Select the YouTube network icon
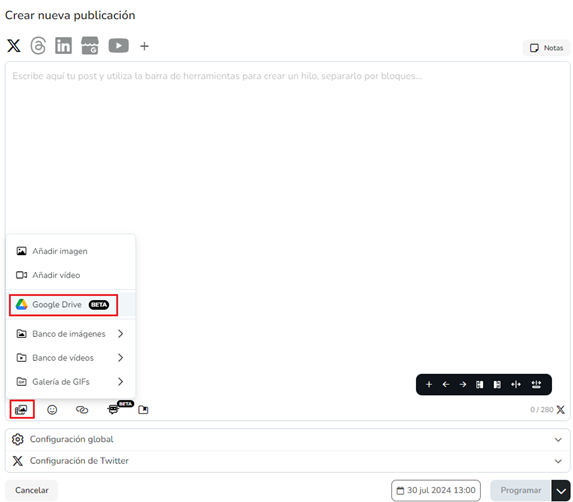 coord(118,46)
